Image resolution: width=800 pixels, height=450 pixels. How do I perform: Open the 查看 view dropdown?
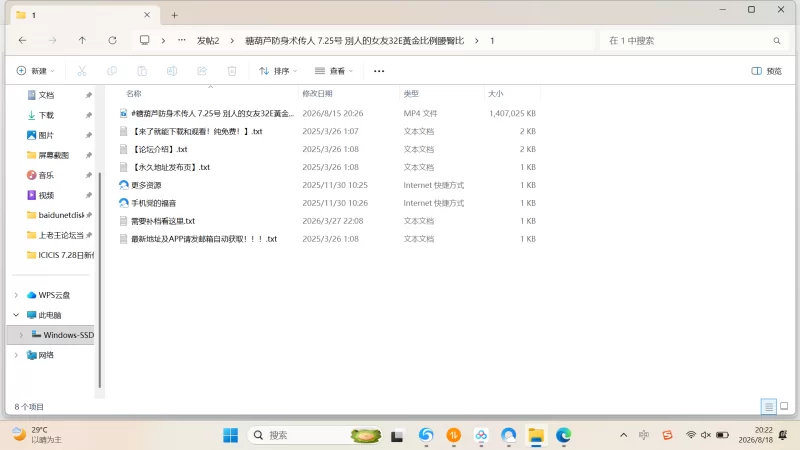coord(334,71)
